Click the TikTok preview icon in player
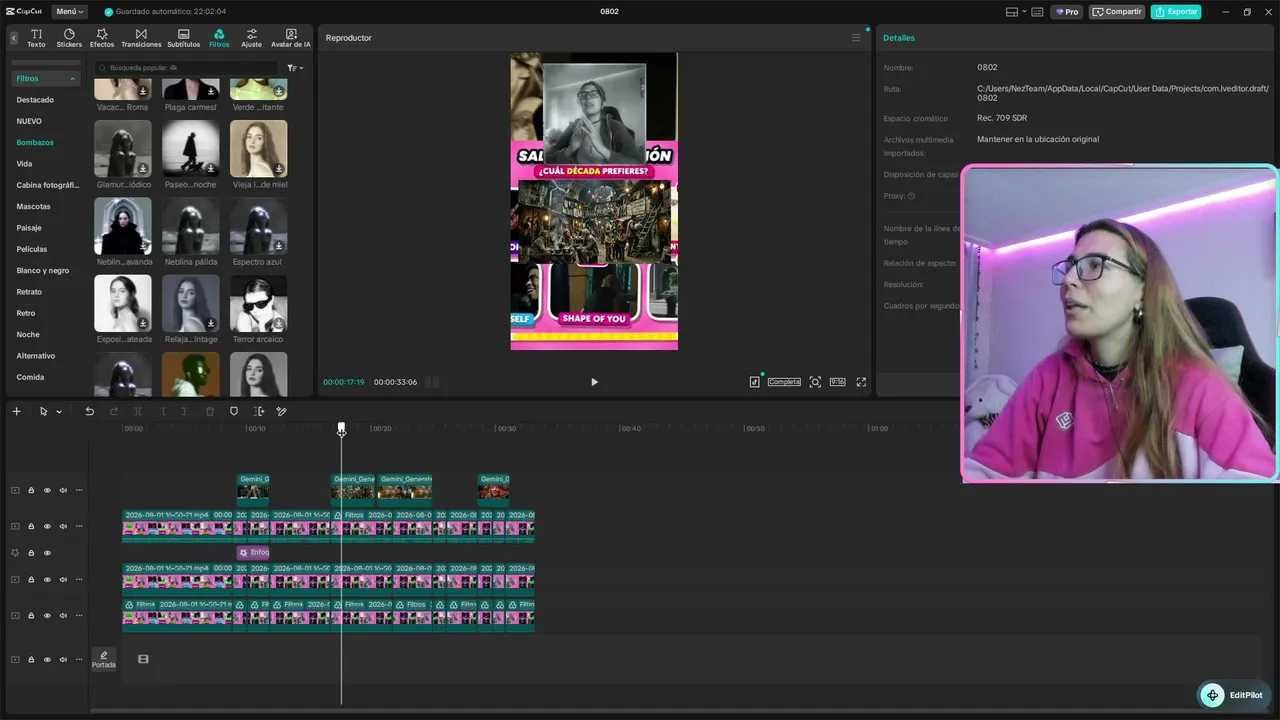Image resolution: width=1280 pixels, height=720 pixels. (755, 382)
